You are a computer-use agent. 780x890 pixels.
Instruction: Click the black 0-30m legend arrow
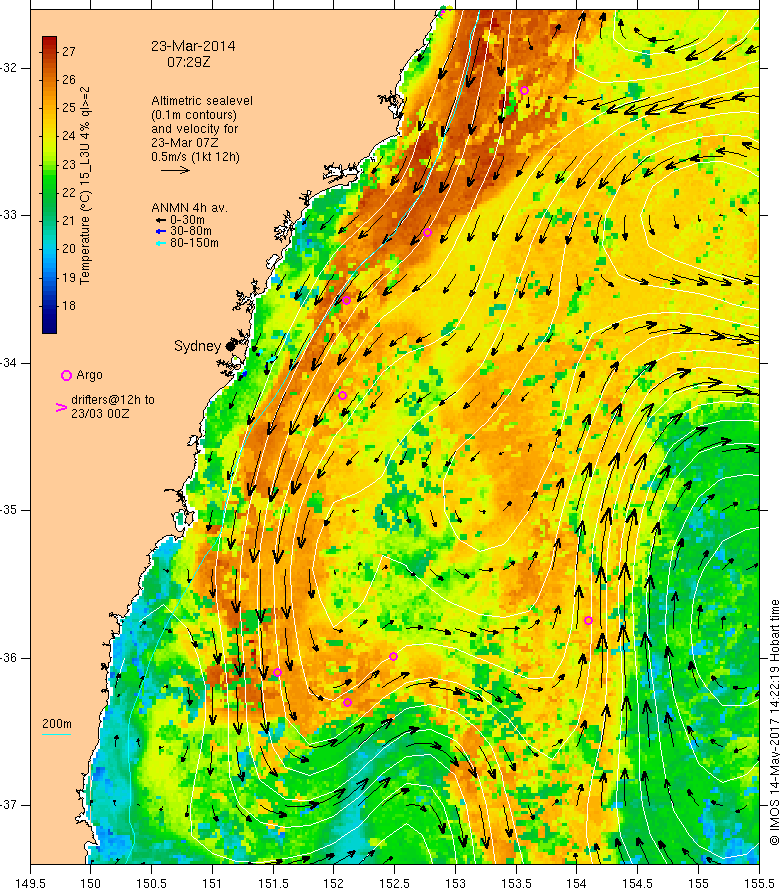click(x=161, y=220)
